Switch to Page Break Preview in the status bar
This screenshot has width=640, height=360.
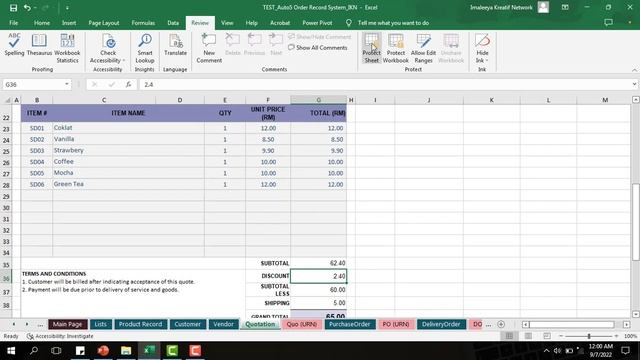[x=547, y=336]
